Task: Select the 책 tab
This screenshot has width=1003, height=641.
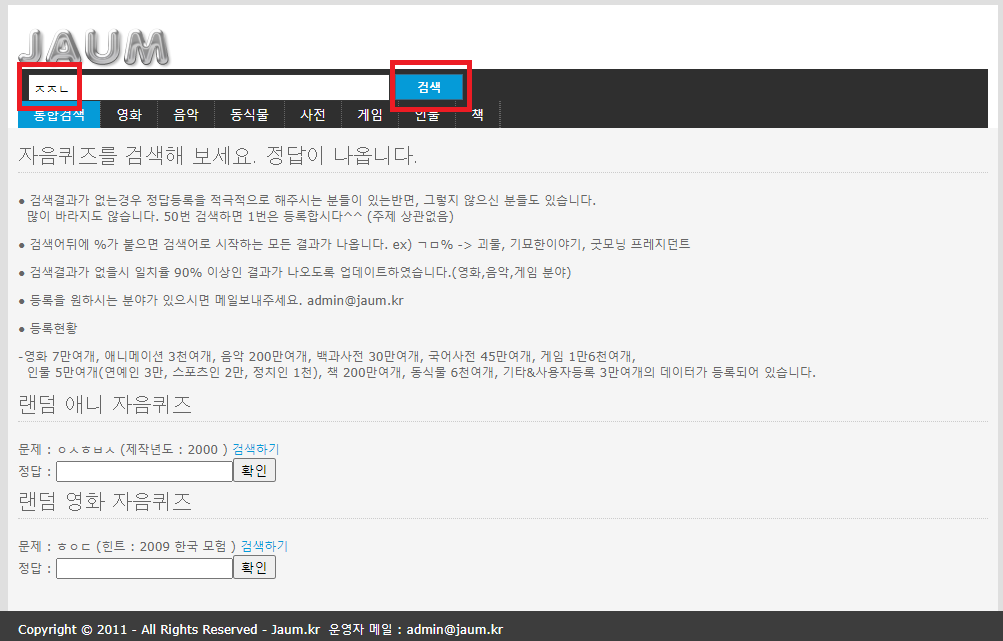Action: (x=477, y=115)
